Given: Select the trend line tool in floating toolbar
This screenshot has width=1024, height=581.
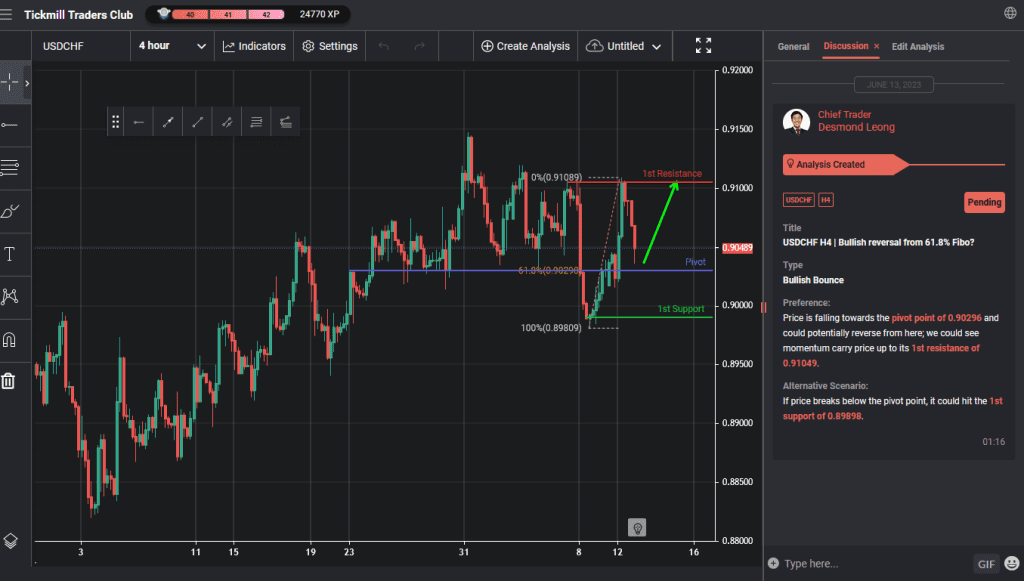Looking at the screenshot, I should point(168,121).
